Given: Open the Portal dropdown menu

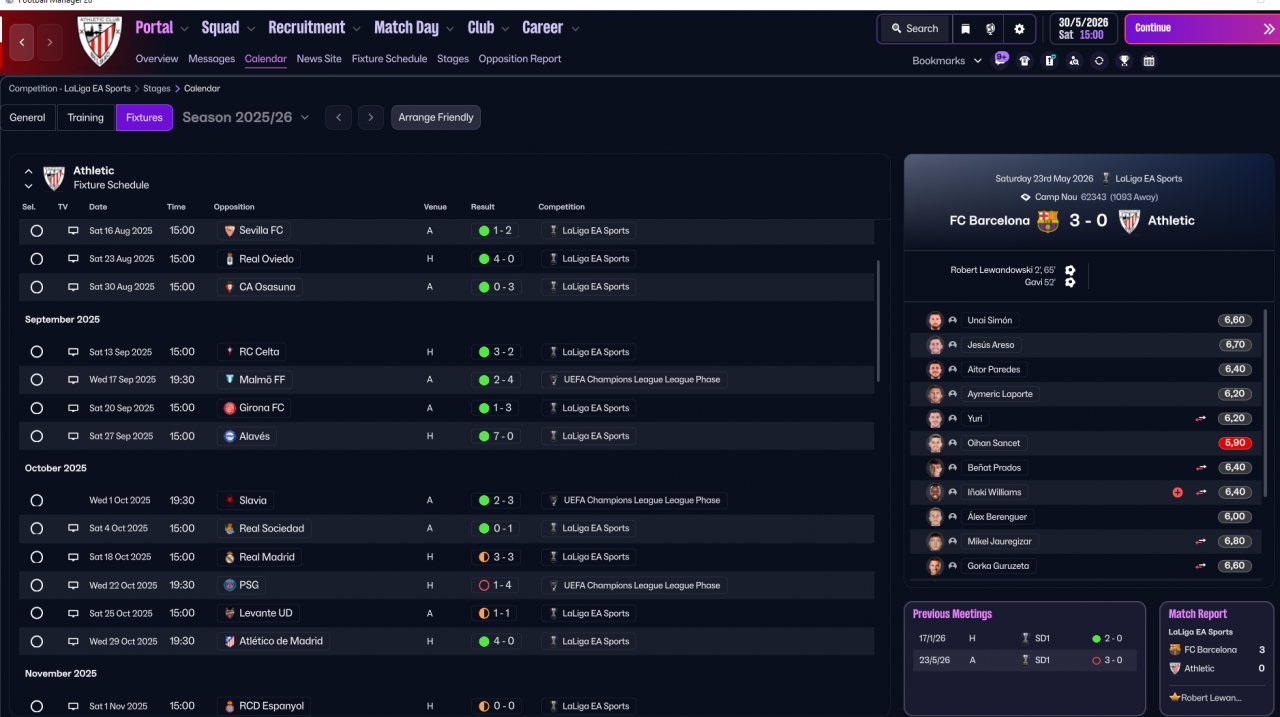Looking at the screenshot, I should coord(161,28).
